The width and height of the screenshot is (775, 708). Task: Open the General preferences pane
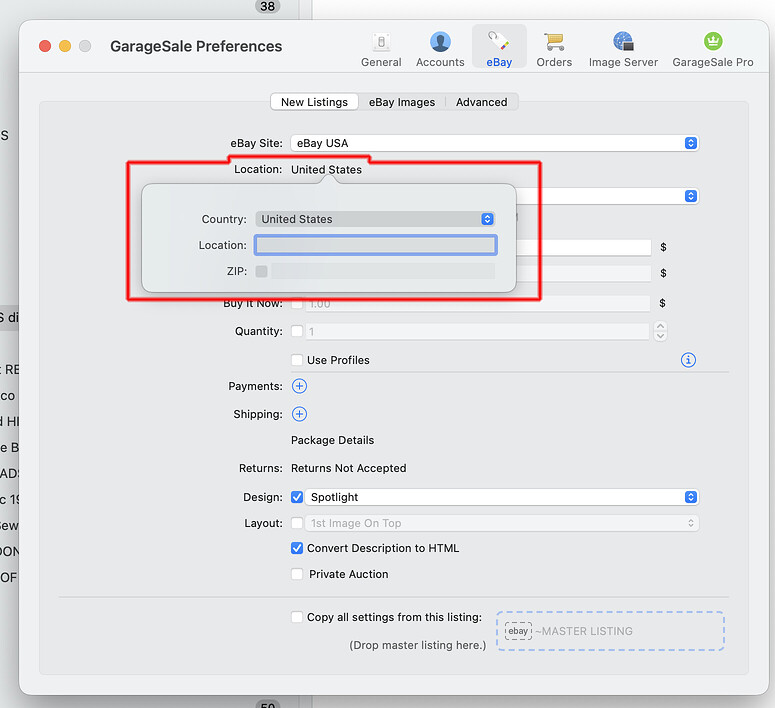[381, 49]
